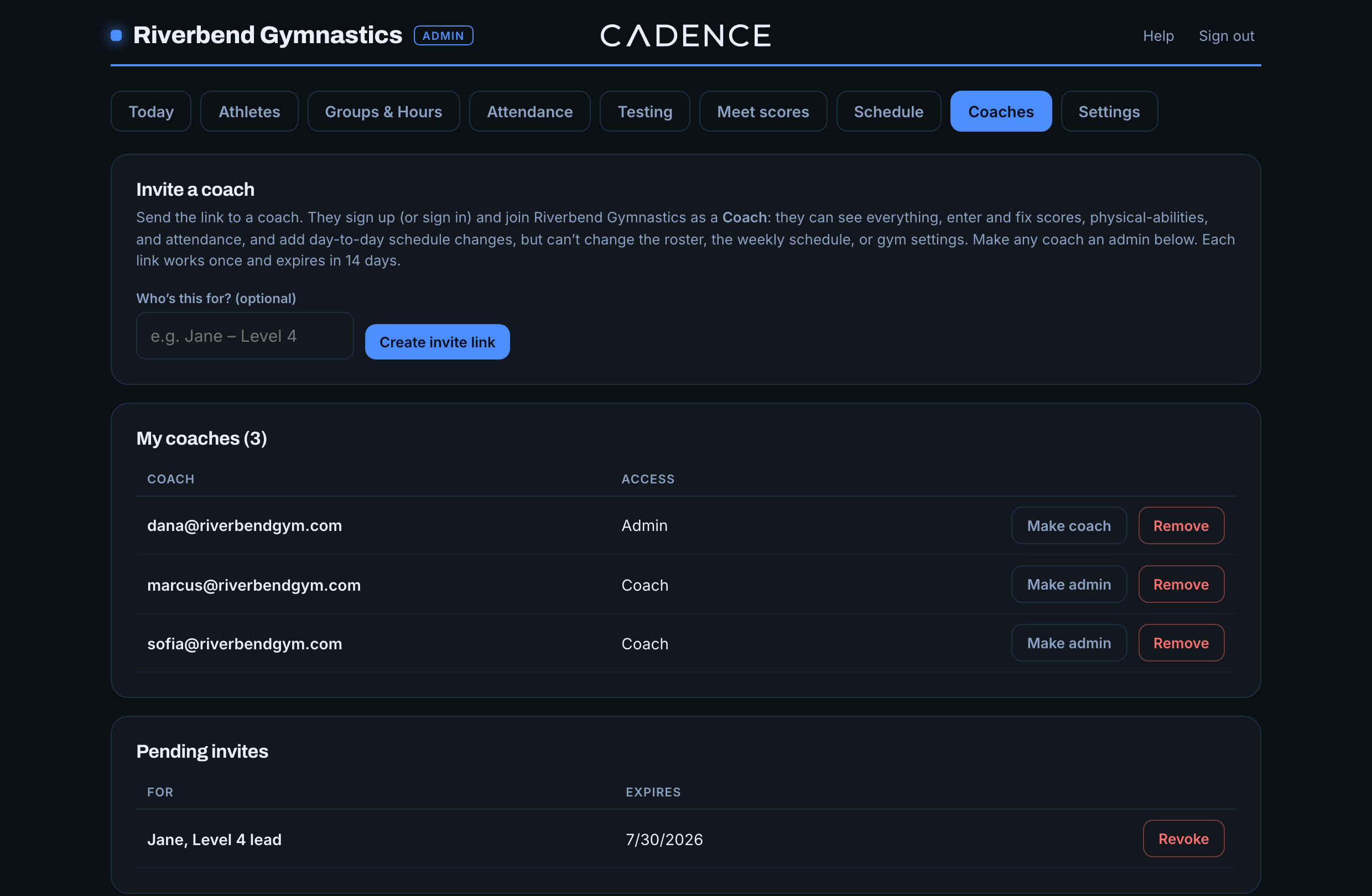
Task: Open the Groups & Hours tab
Action: coord(383,111)
